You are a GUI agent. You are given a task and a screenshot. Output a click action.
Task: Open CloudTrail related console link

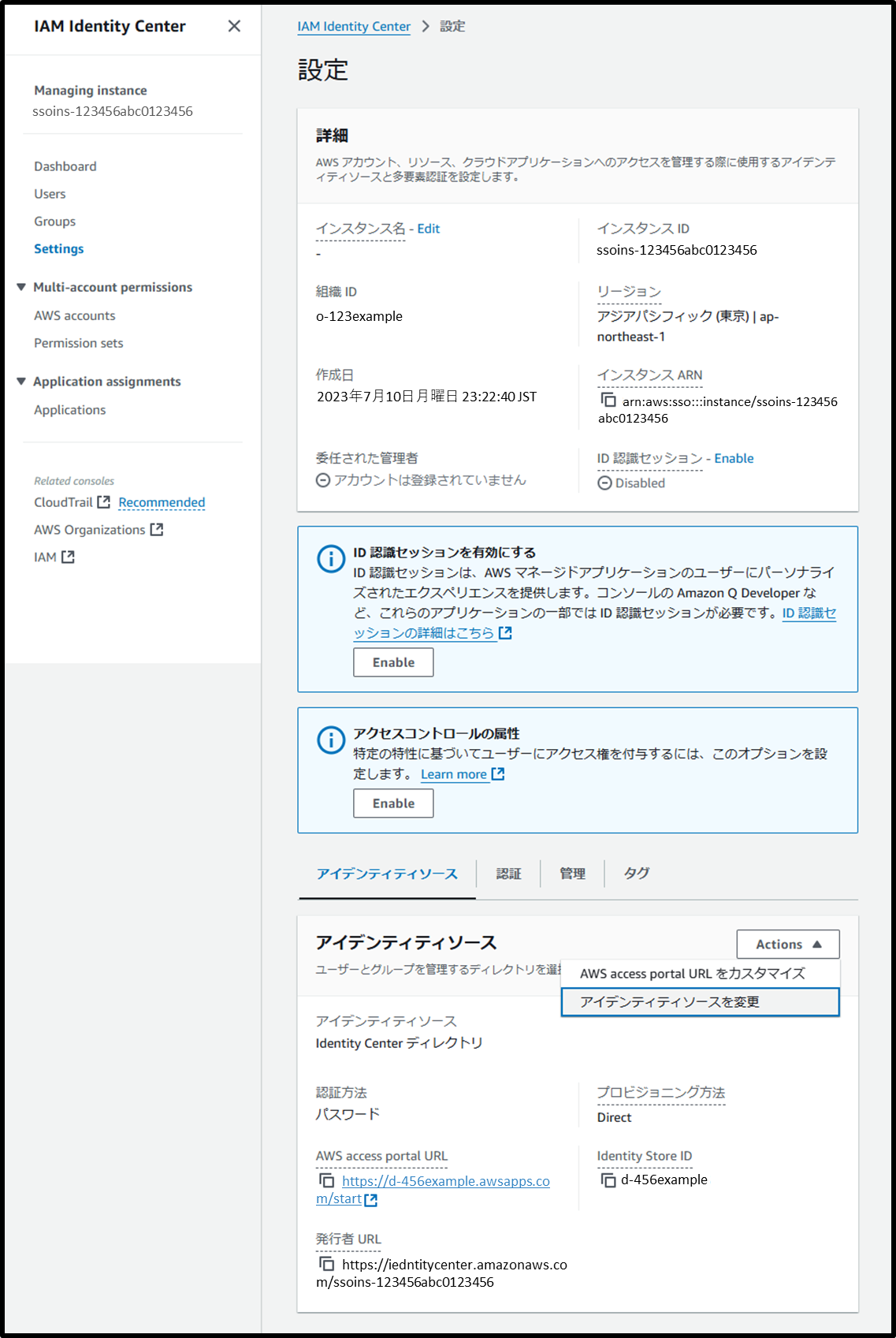(x=63, y=502)
